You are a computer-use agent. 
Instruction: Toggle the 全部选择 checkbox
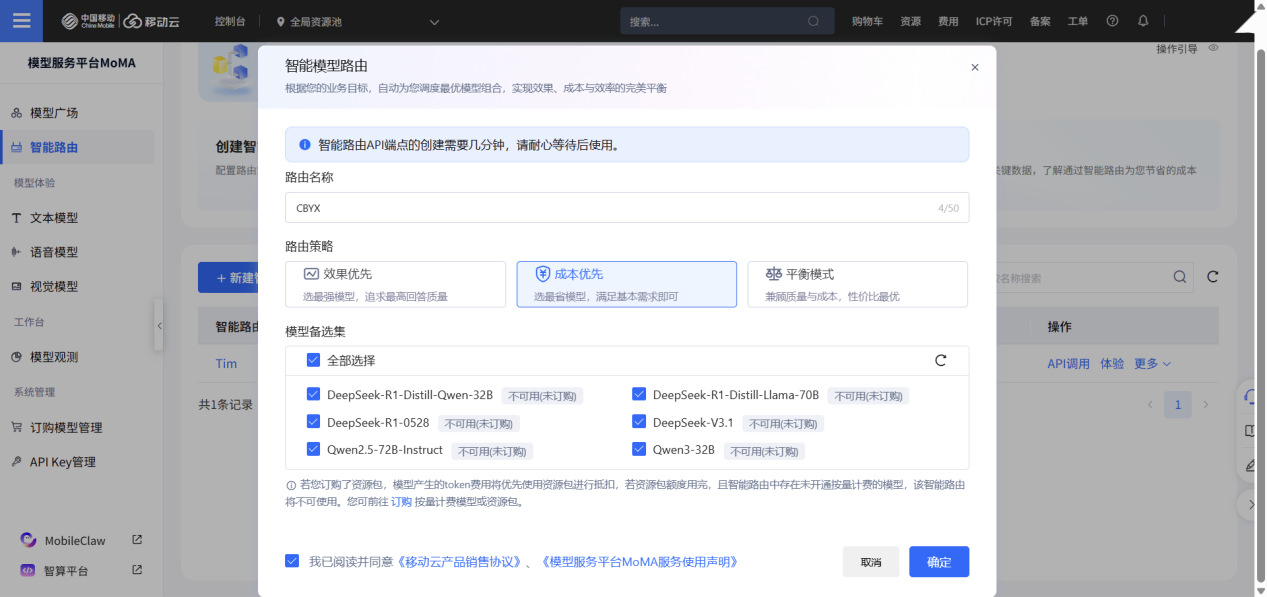tap(314, 360)
